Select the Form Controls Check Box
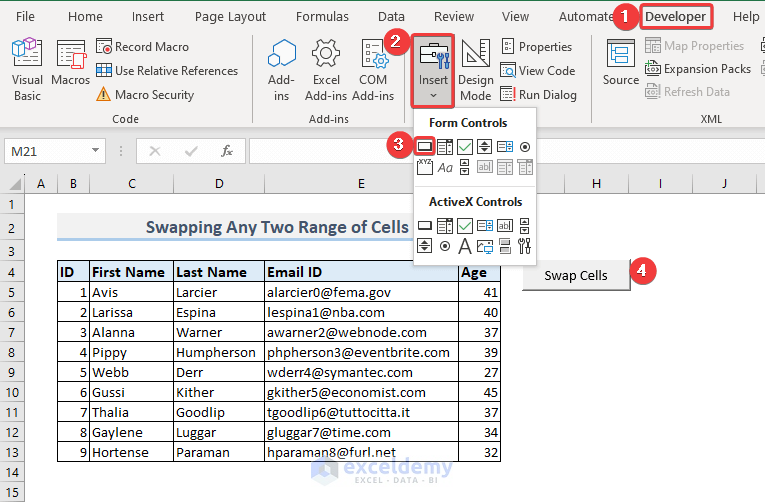The image size is (765, 502). click(465, 146)
